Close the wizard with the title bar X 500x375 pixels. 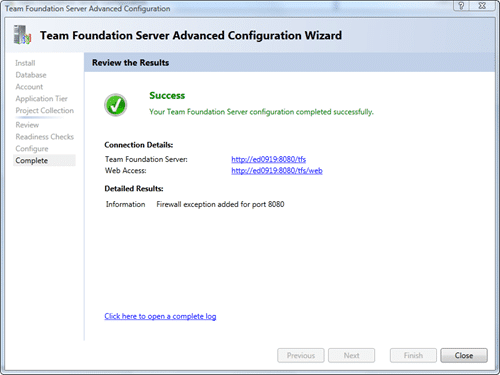(482, 6)
